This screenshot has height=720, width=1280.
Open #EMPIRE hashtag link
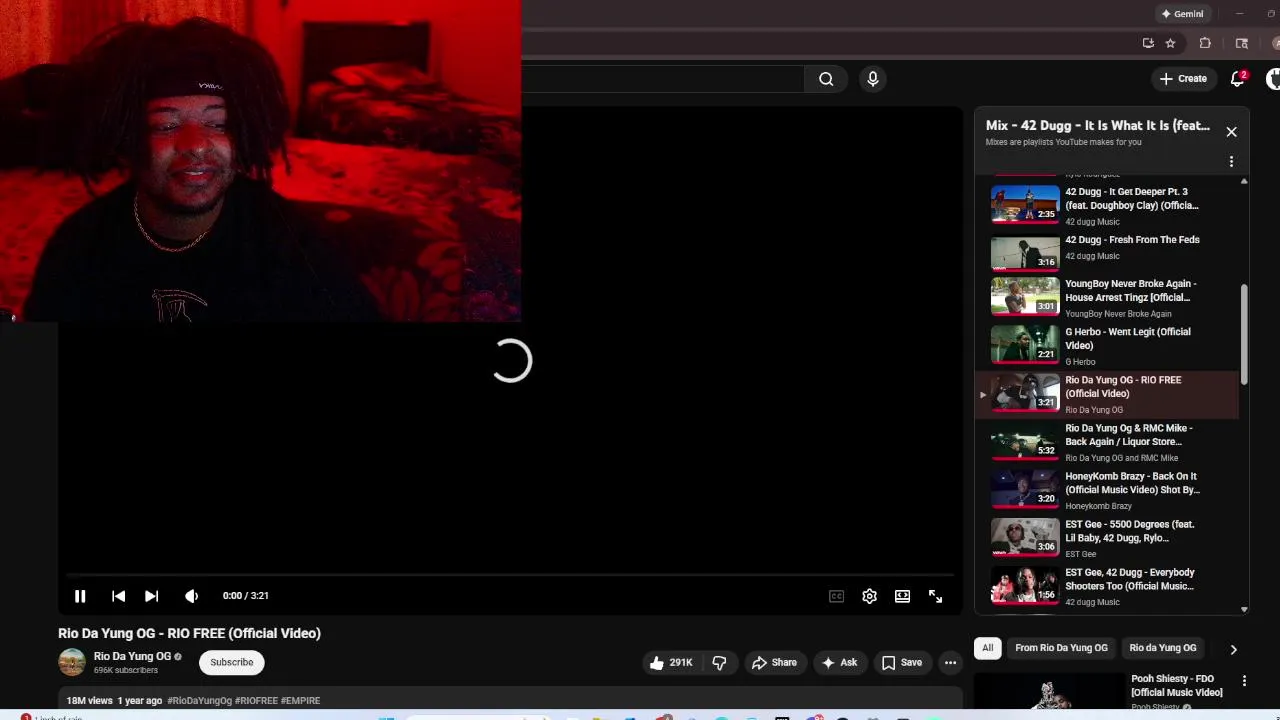[x=300, y=701]
